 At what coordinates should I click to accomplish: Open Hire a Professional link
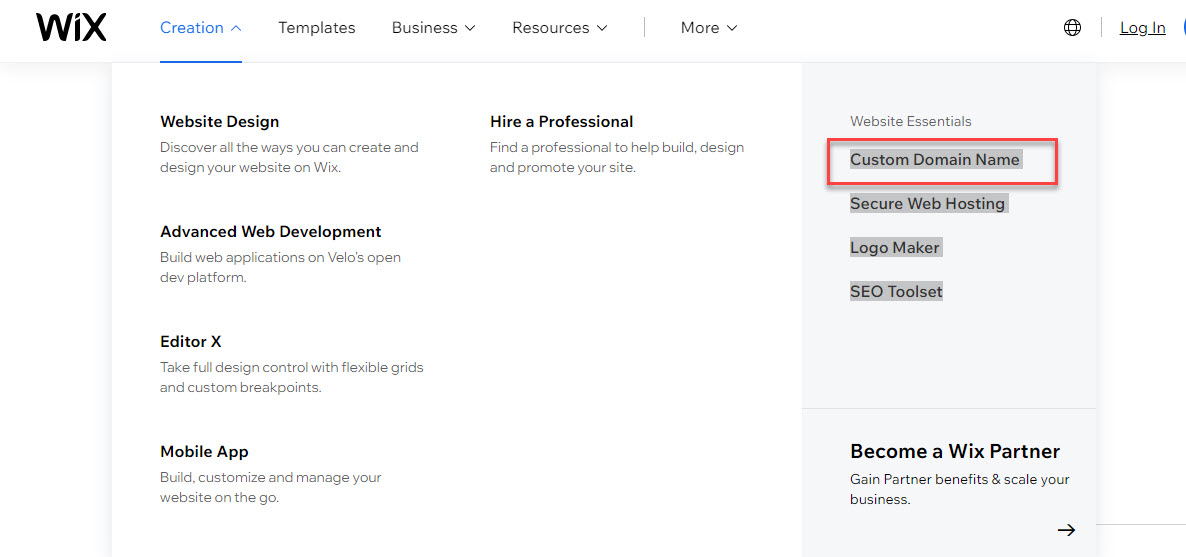pos(561,121)
